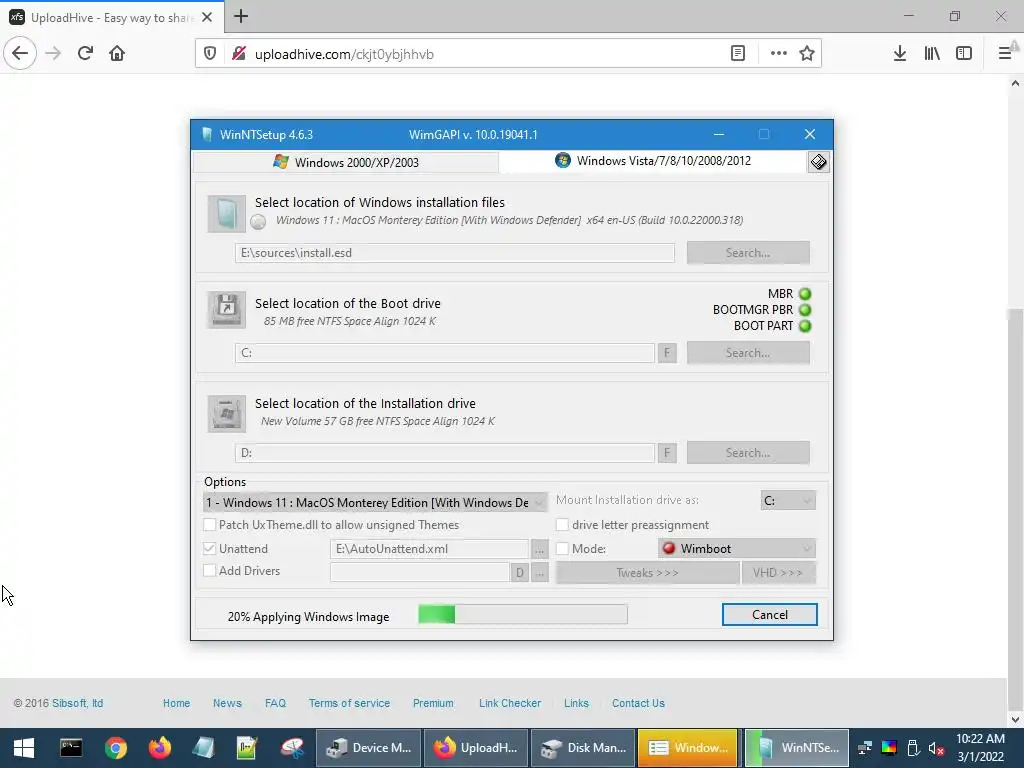This screenshot has width=1024, height=768.
Task: Open the Windows edition dropdown
Action: (x=376, y=502)
